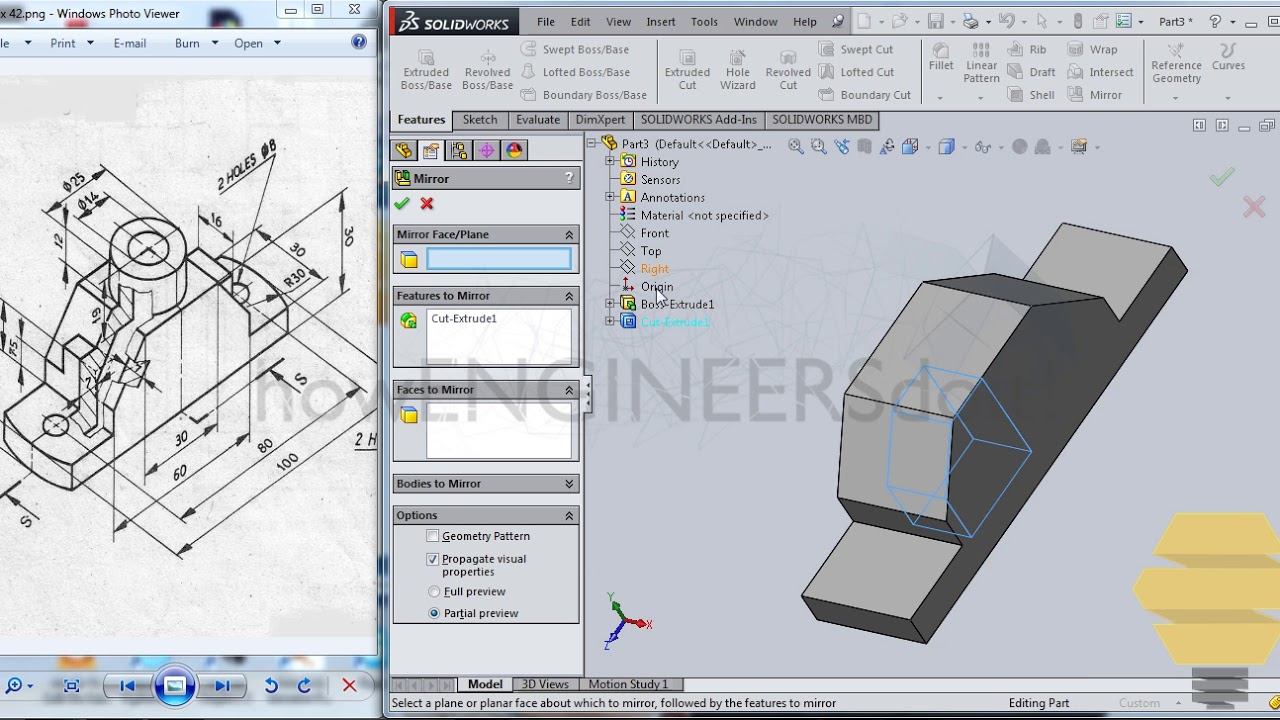
Task: Choose the Swept Cut command
Action: coord(856,49)
